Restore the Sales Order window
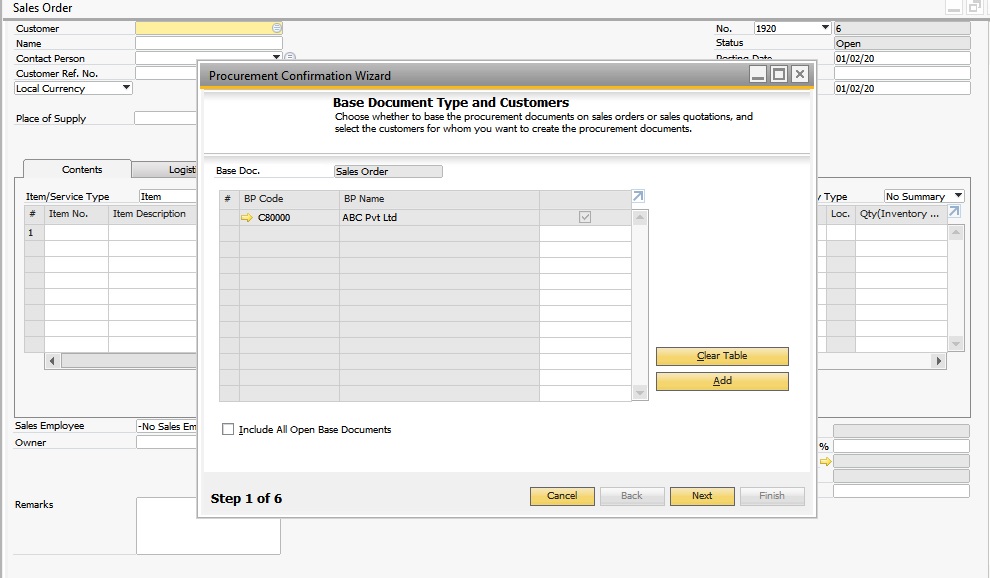Screen dimensions: 990x578 (x=975, y=7)
